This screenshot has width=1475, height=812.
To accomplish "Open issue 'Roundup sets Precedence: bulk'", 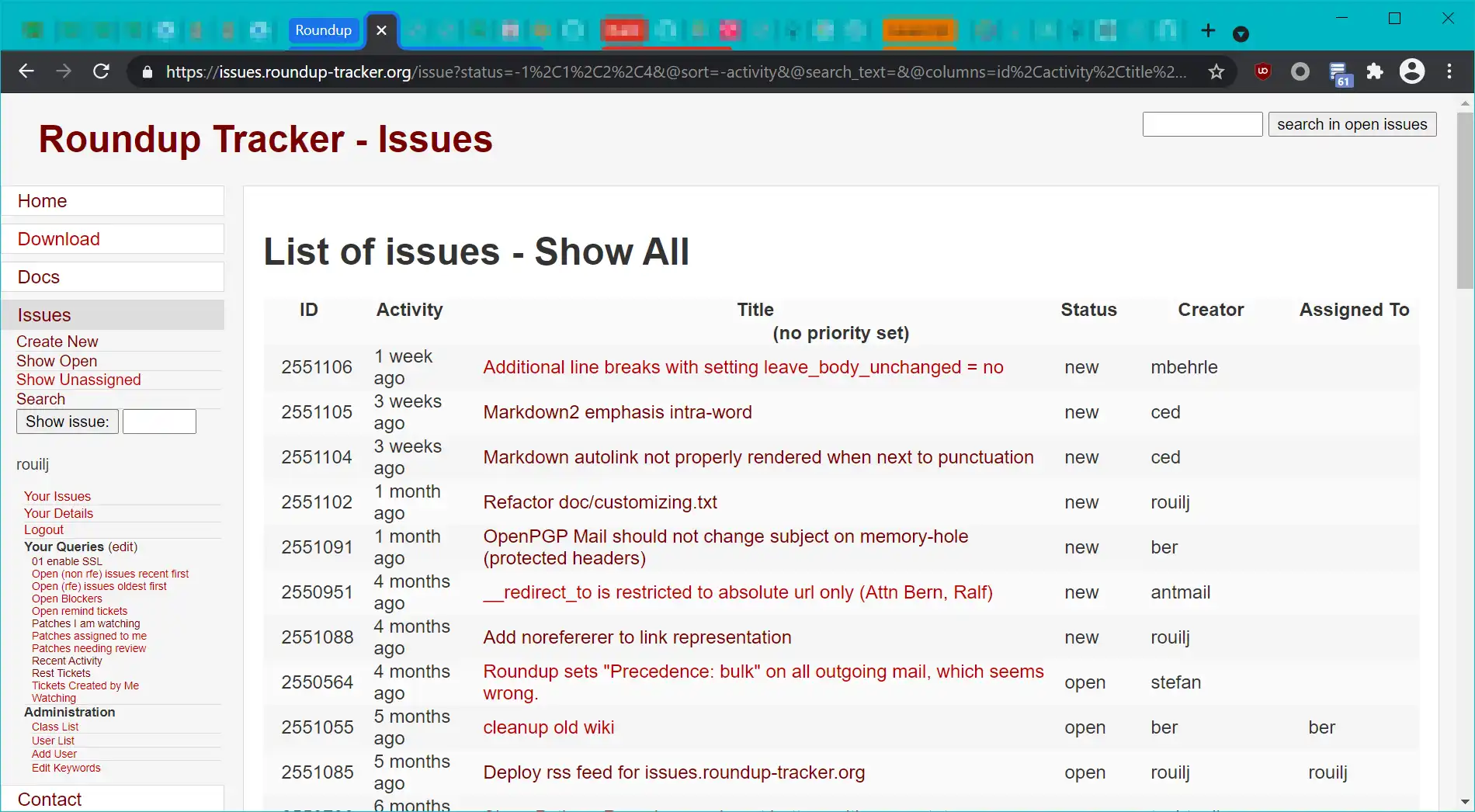I will point(763,682).
